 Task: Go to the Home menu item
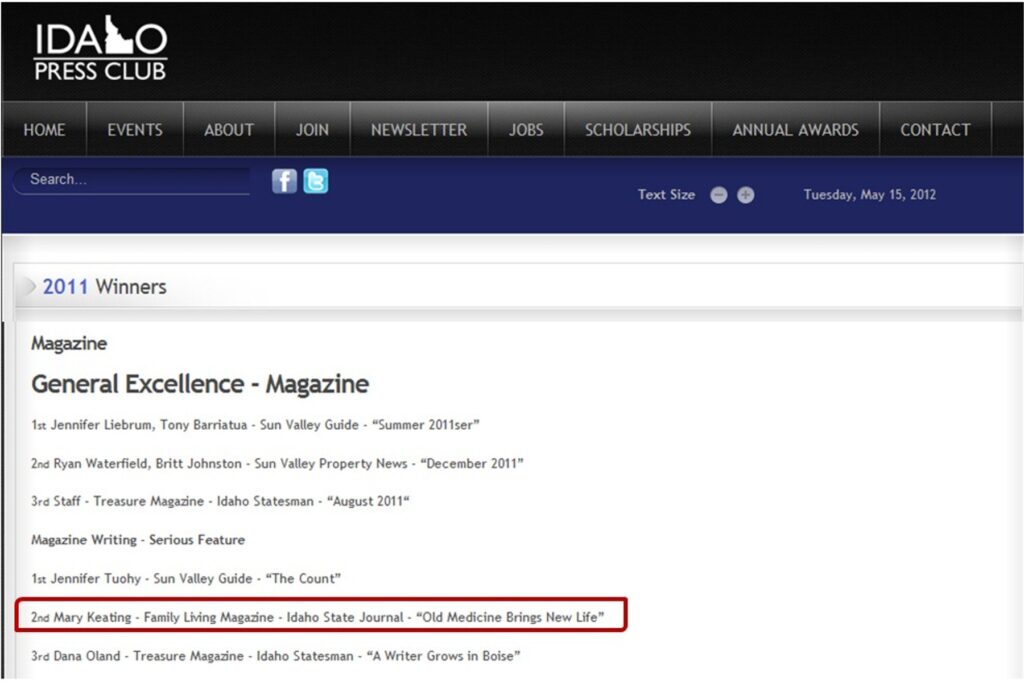[x=44, y=130]
